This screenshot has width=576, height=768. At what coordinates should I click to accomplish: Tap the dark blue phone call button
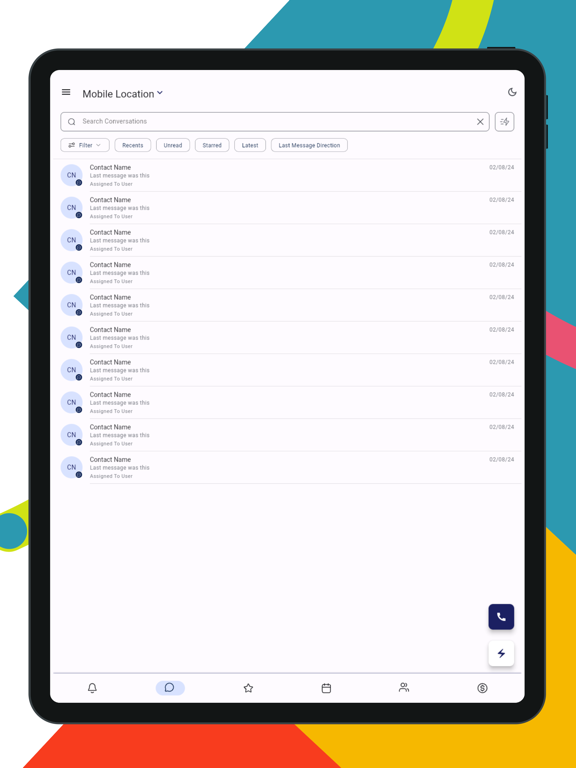[x=501, y=617]
